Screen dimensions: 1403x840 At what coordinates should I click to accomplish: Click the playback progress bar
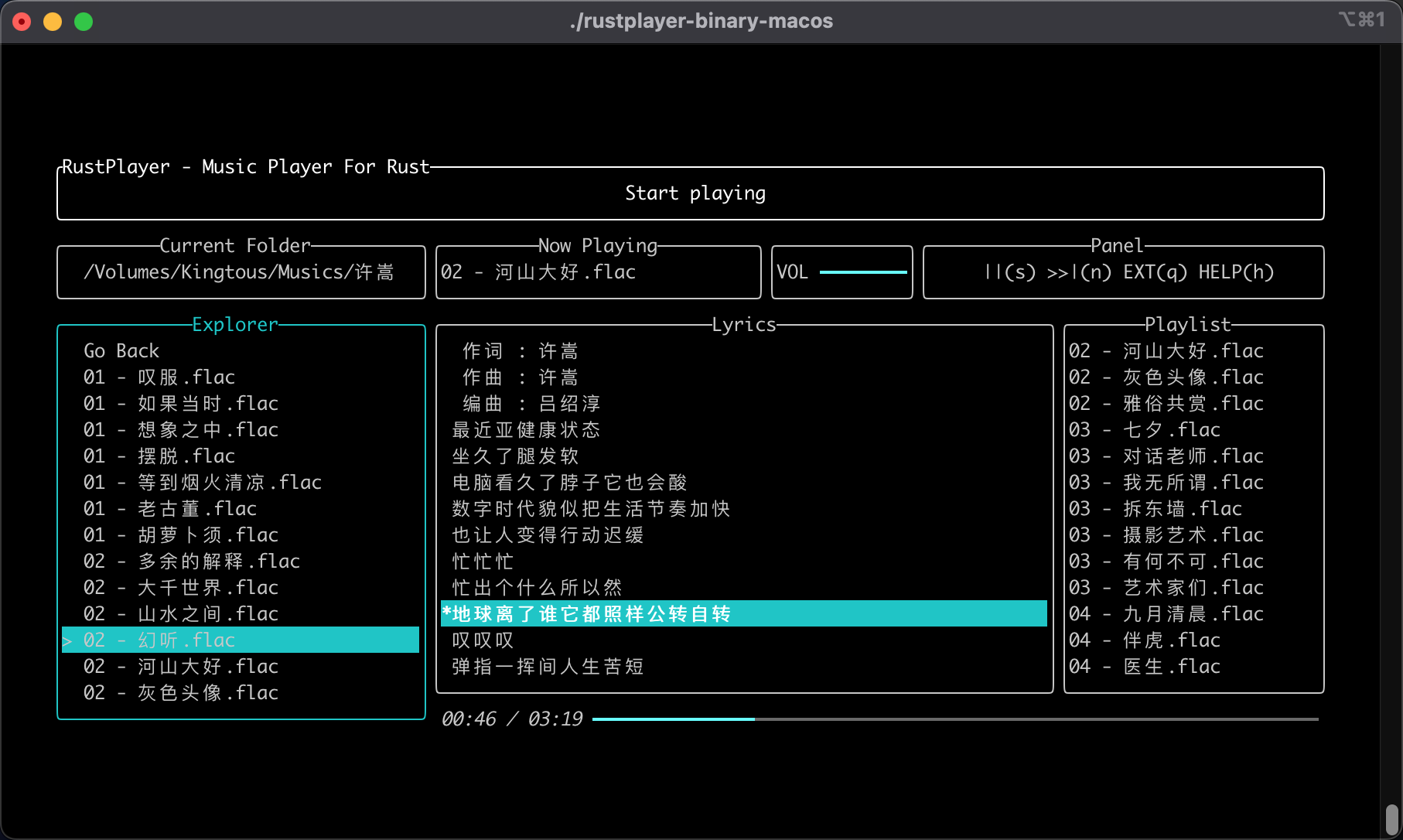coord(954,719)
